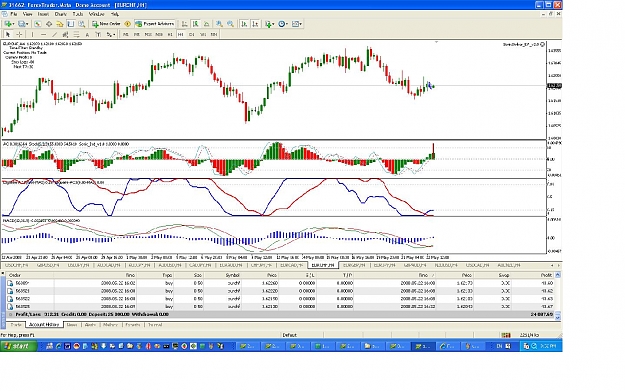Select the Text tool (A)
This screenshot has width=625, height=391.
click(87, 34)
